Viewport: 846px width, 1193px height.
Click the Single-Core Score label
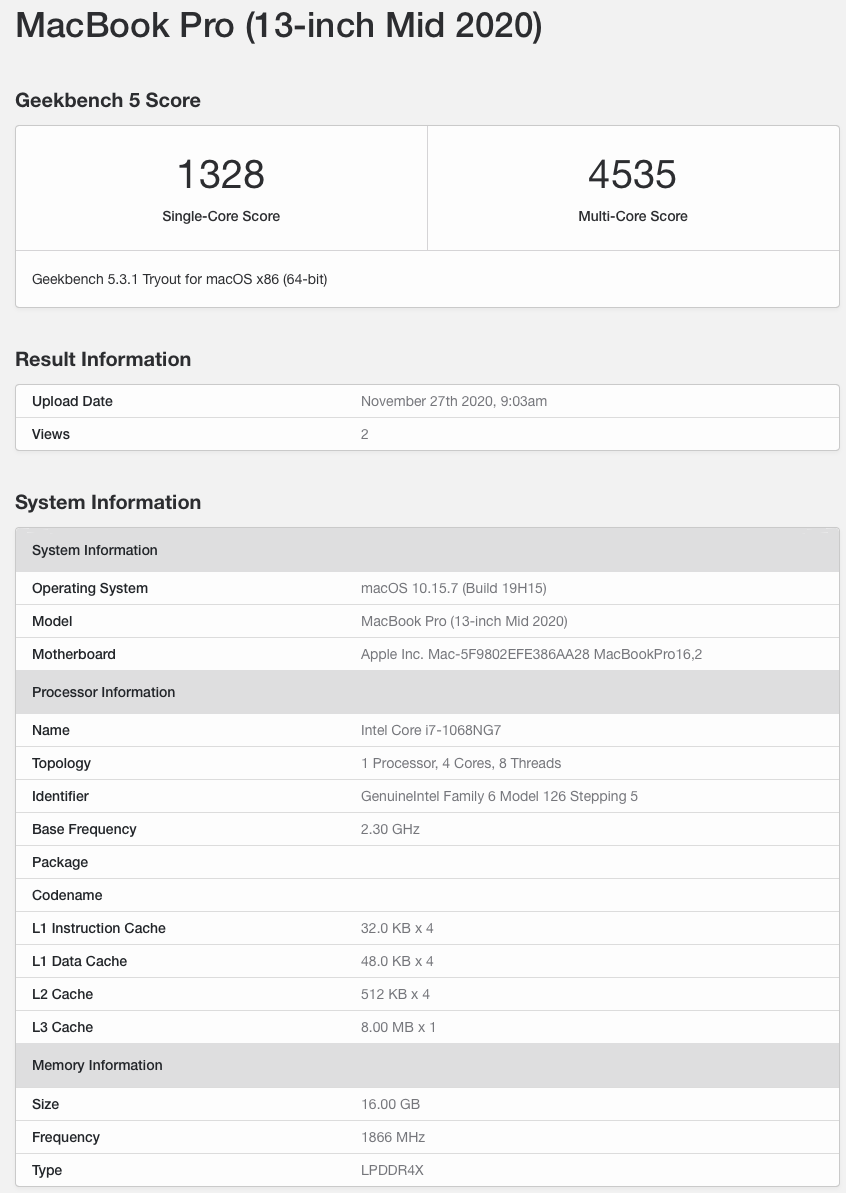221,216
